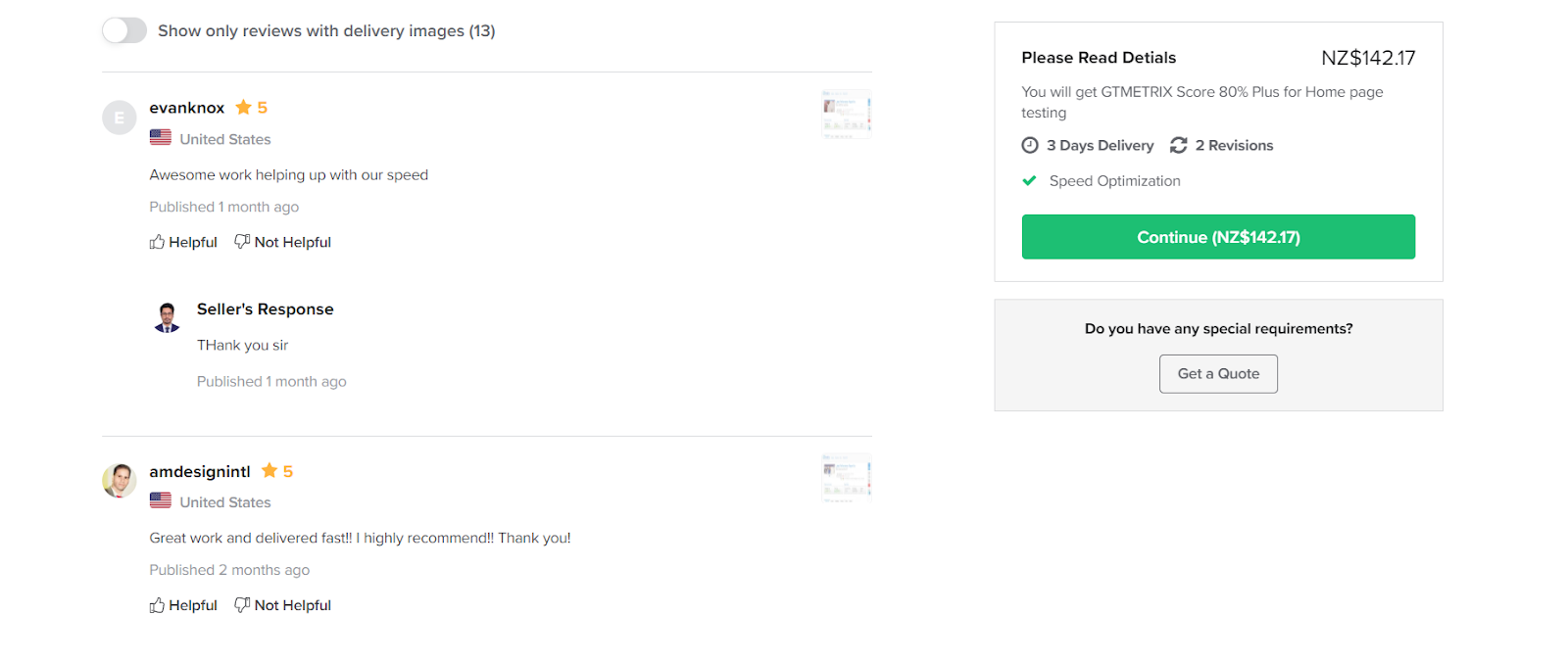The width and height of the screenshot is (1568, 663).
Task: Click thumbs-down Not Helpful icon on evanknox review
Action: point(242,241)
